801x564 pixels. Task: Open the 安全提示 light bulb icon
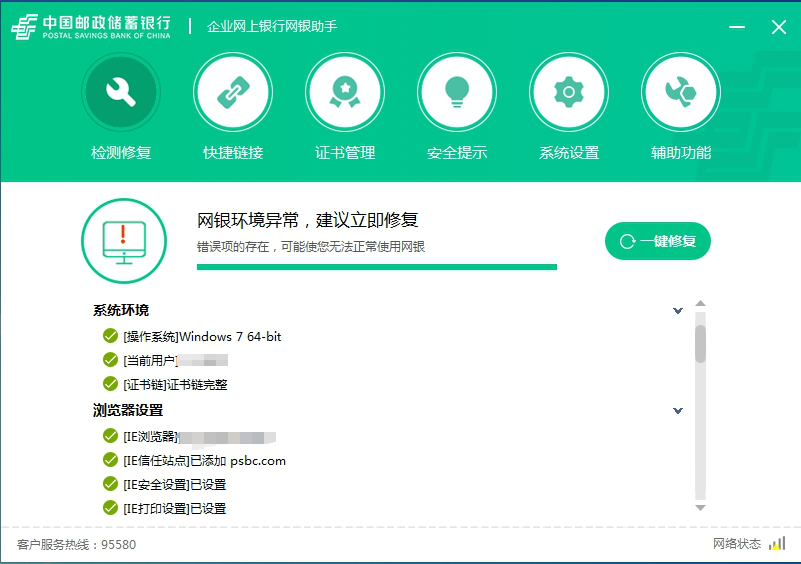[457, 92]
